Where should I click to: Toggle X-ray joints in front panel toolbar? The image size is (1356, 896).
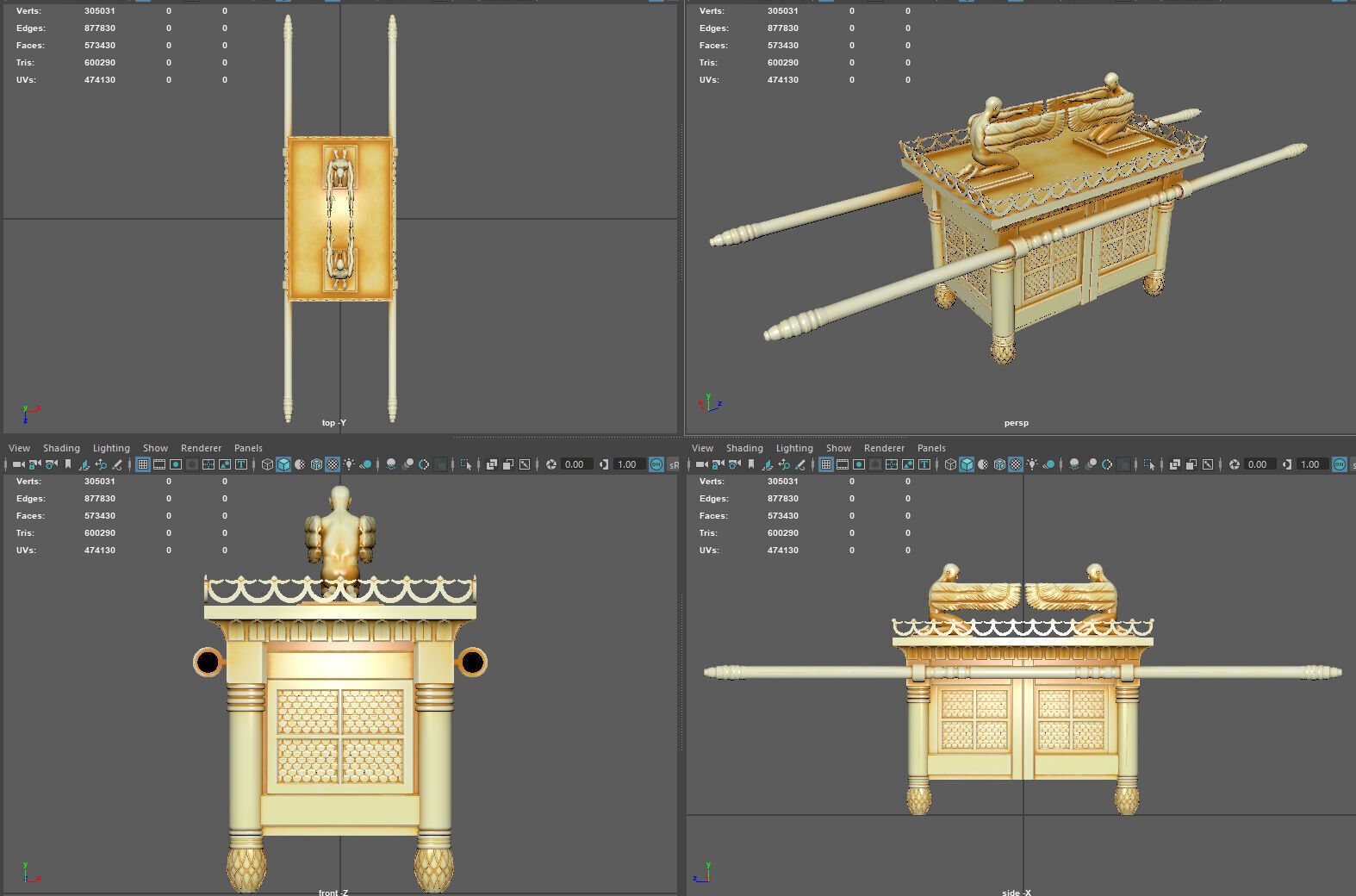click(x=525, y=464)
